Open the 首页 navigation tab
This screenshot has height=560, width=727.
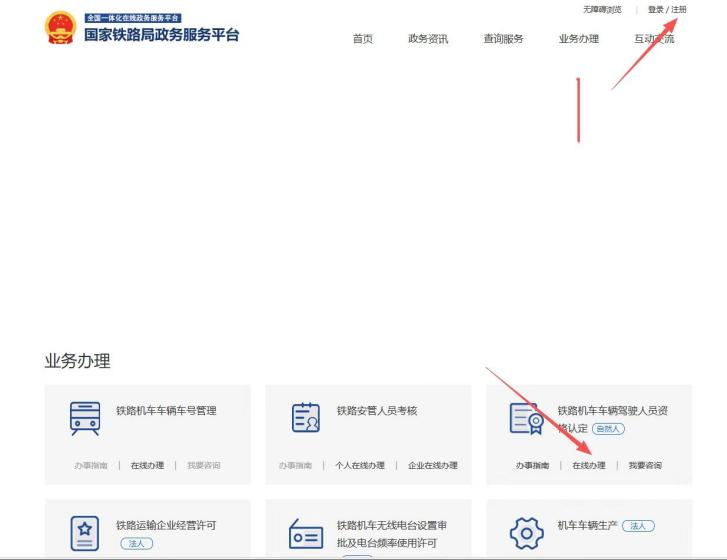tap(363, 39)
